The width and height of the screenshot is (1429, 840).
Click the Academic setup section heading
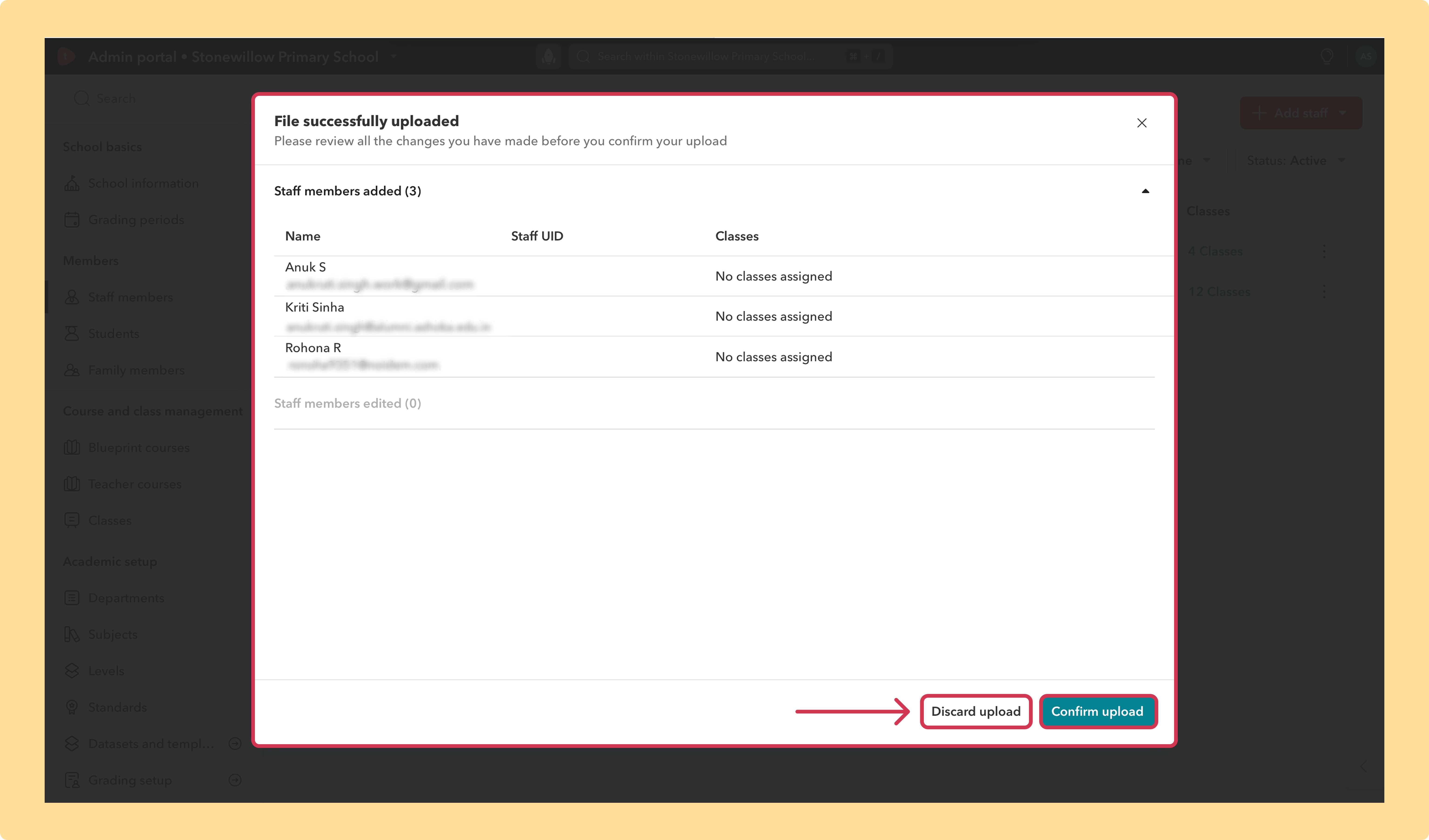110,562
